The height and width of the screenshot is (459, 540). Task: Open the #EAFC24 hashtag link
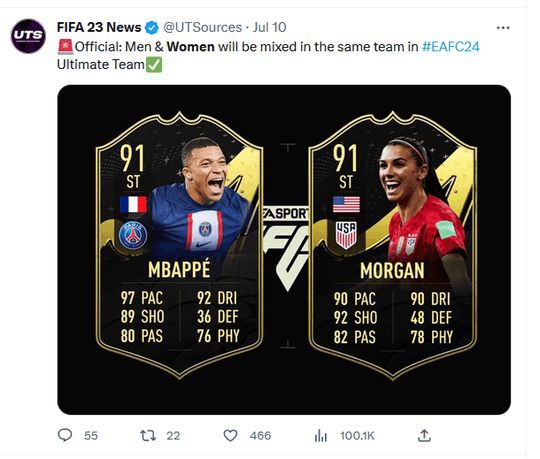451,46
